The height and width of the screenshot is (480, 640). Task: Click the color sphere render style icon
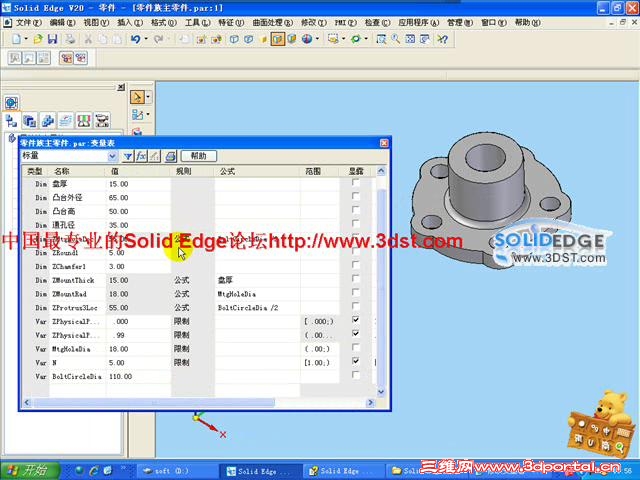click(x=307, y=39)
